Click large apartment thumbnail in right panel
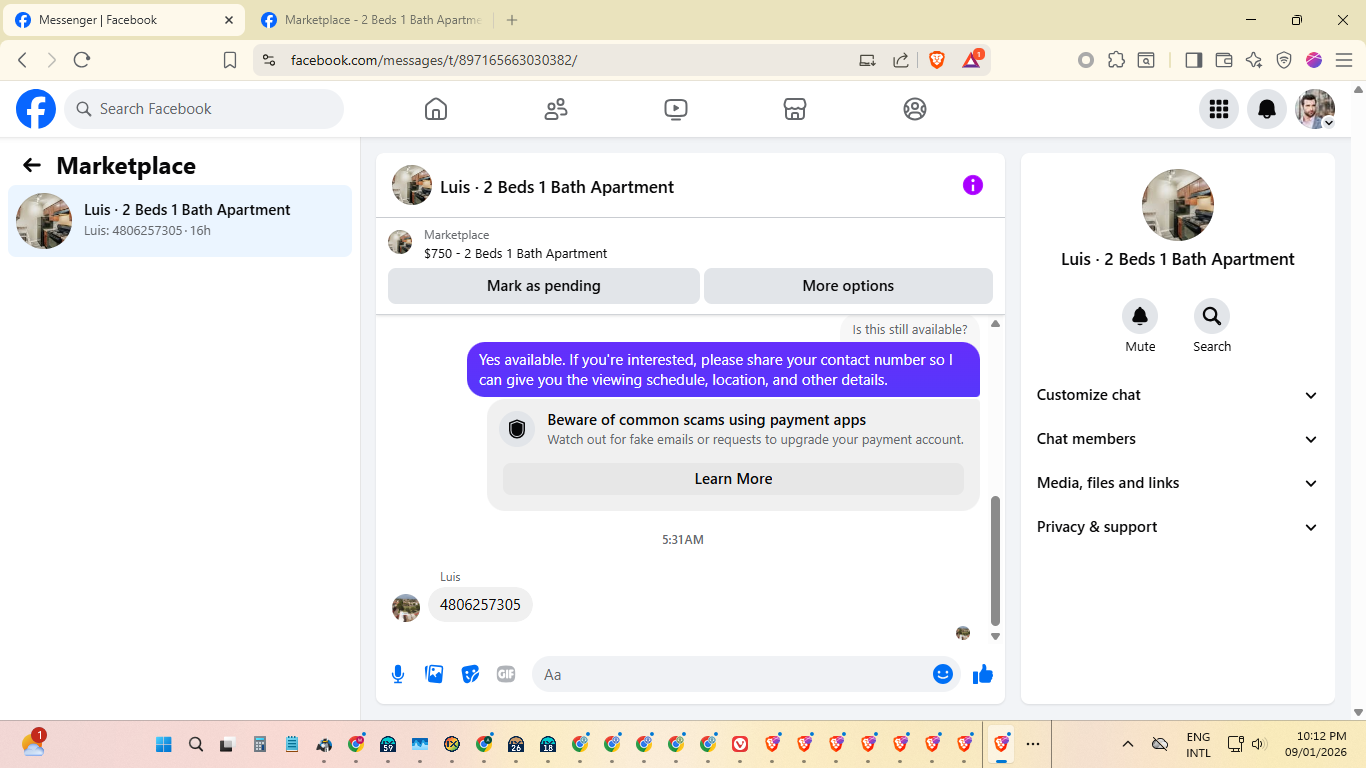The width and height of the screenshot is (1366, 768). (1178, 205)
